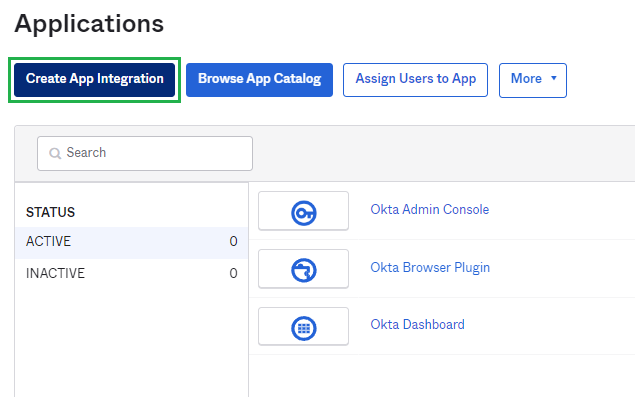The width and height of the screenshot is (635, 397).
Task: Expand the More dropdown menu
Action: 533,80
